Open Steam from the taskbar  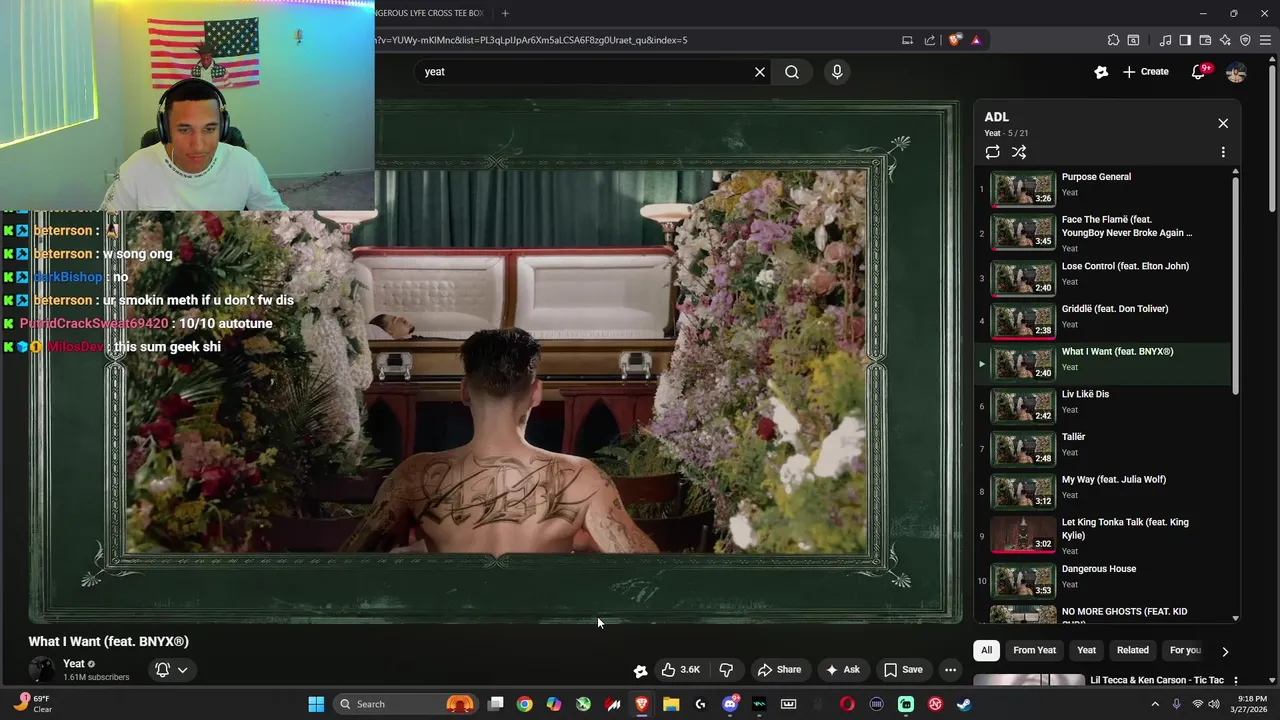click(964, 704)
